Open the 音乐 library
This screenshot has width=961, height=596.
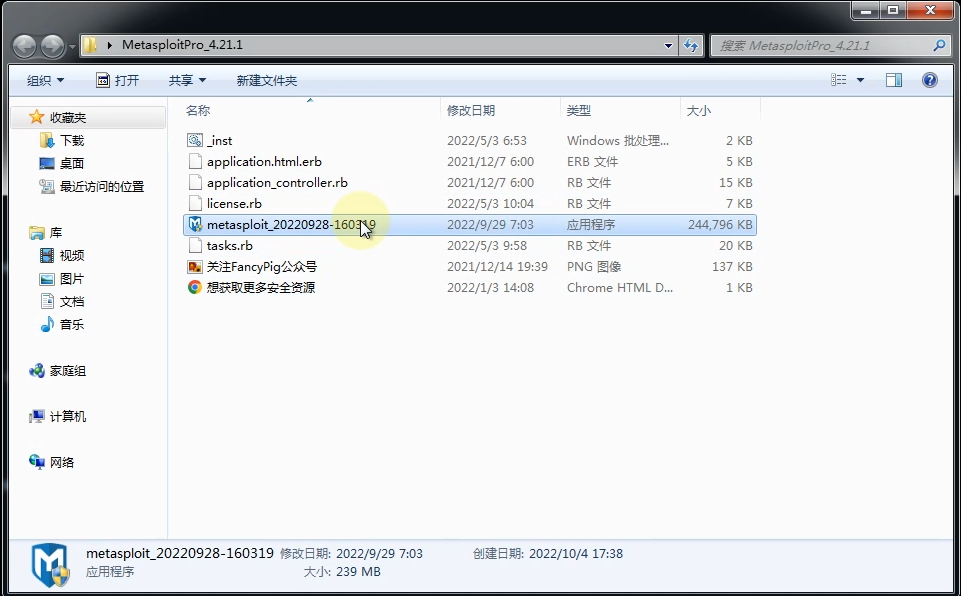[x=72, y=324]
